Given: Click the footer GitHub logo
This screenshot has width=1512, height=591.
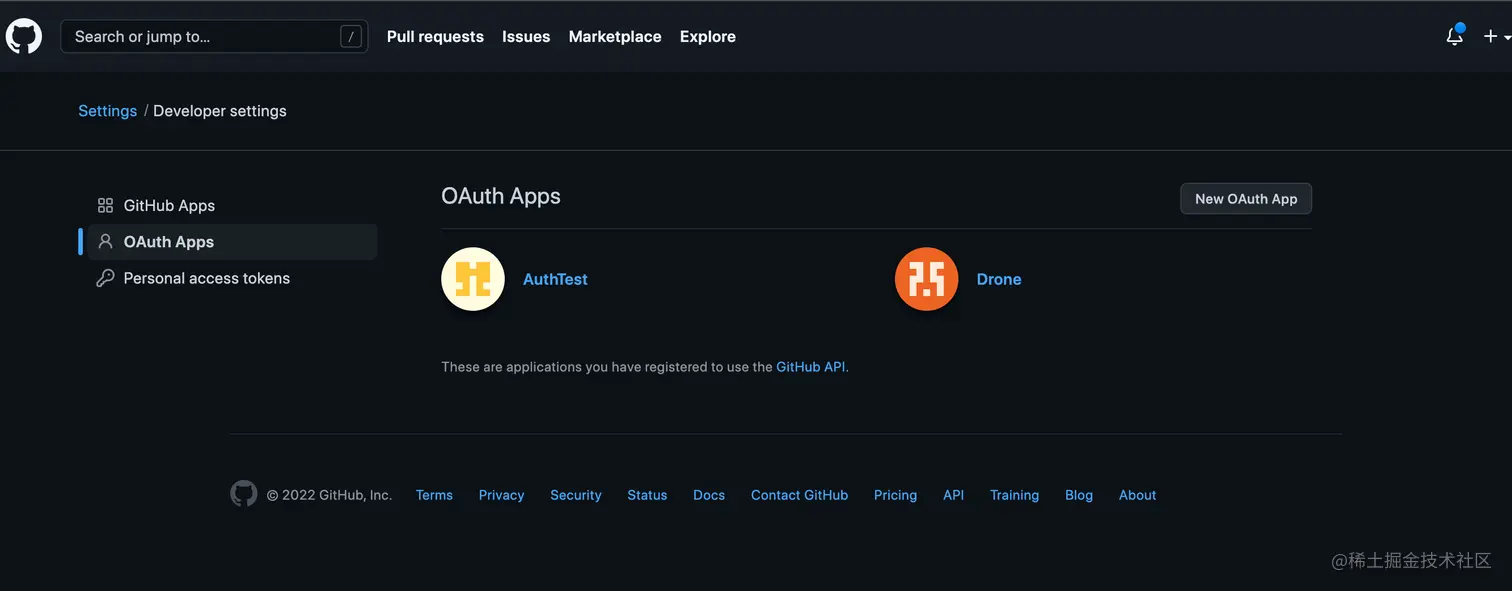Looking at the screenshot, I should point(244,494).
